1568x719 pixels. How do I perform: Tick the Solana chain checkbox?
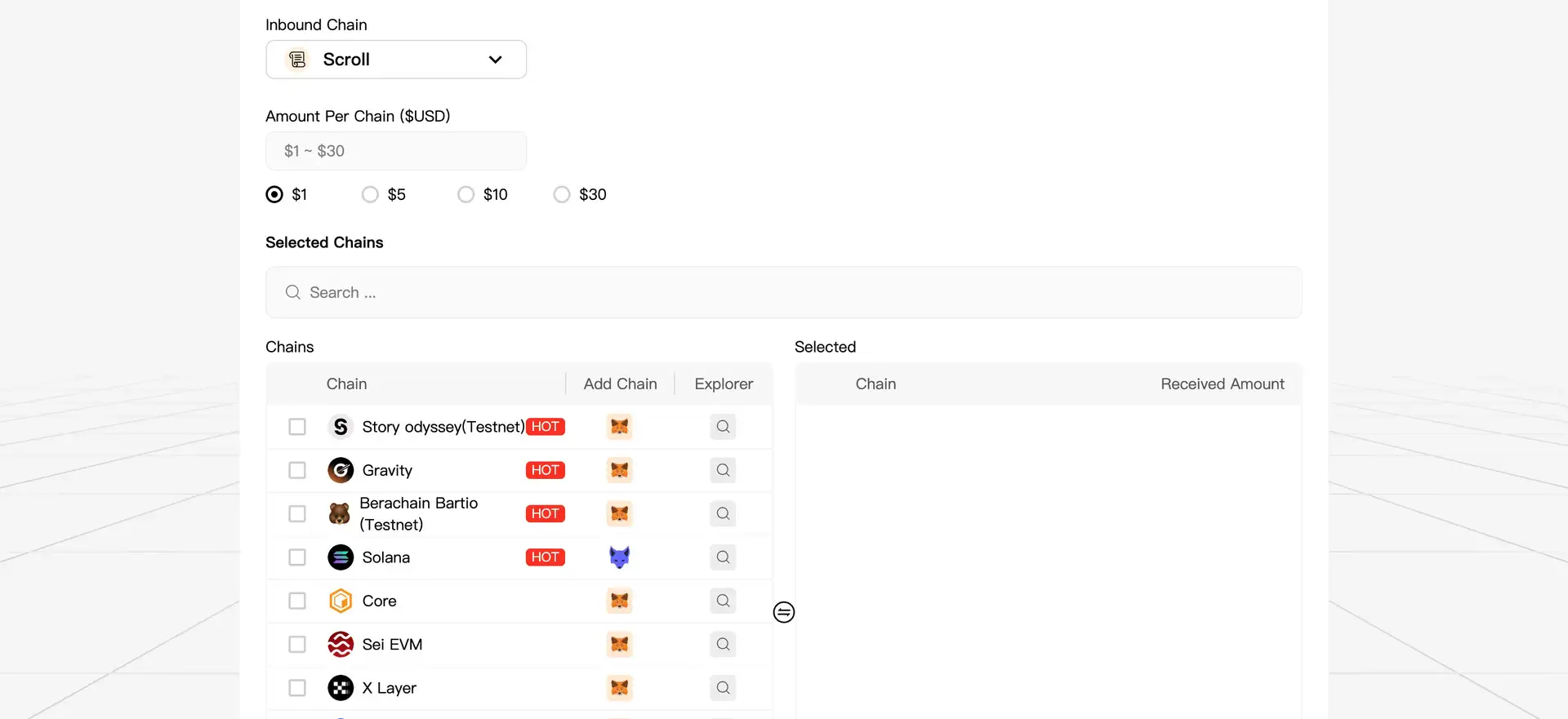tap(297, 557)
